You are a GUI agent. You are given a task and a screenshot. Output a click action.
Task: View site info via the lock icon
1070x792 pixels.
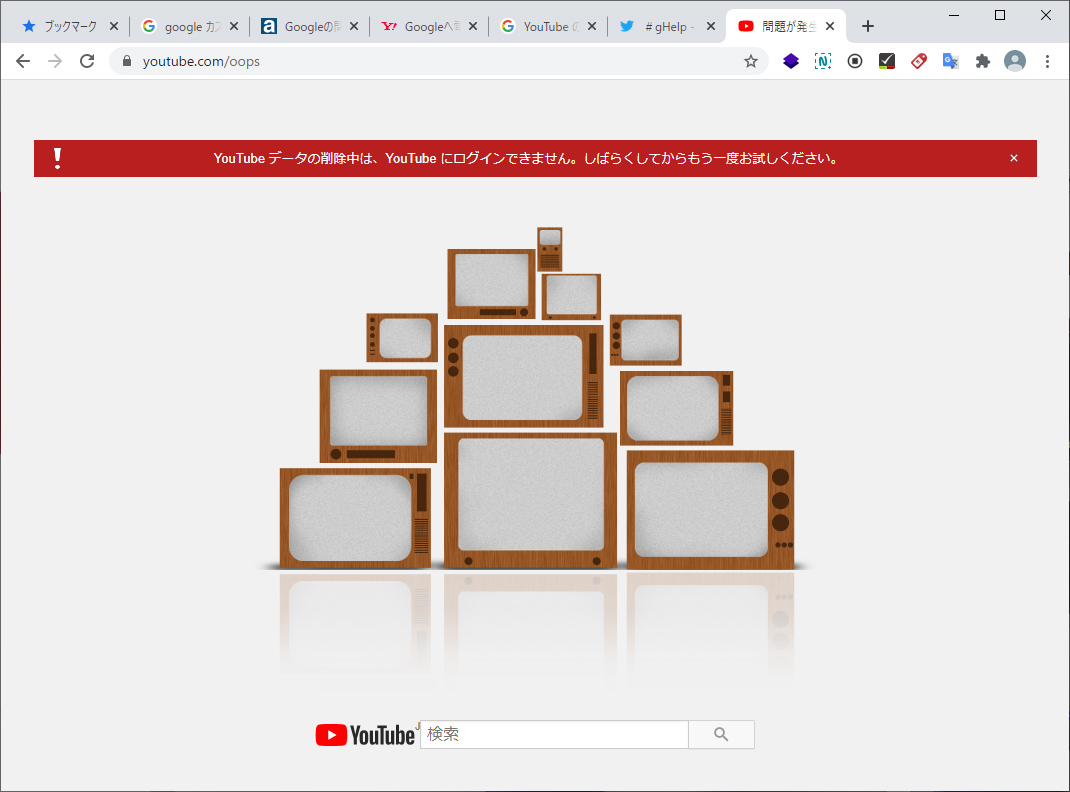pos(126,61)
